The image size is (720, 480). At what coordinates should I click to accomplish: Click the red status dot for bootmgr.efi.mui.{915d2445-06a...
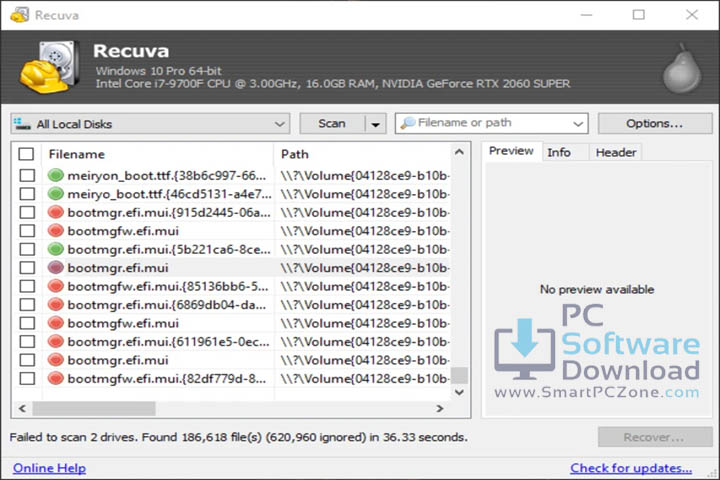tap(56, 212)
